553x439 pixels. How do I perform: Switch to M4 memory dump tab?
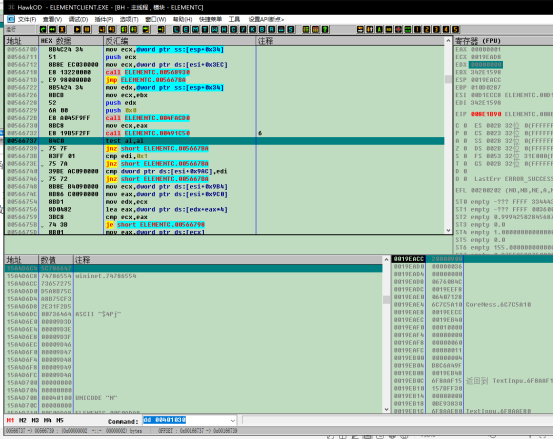coord(47,420)
